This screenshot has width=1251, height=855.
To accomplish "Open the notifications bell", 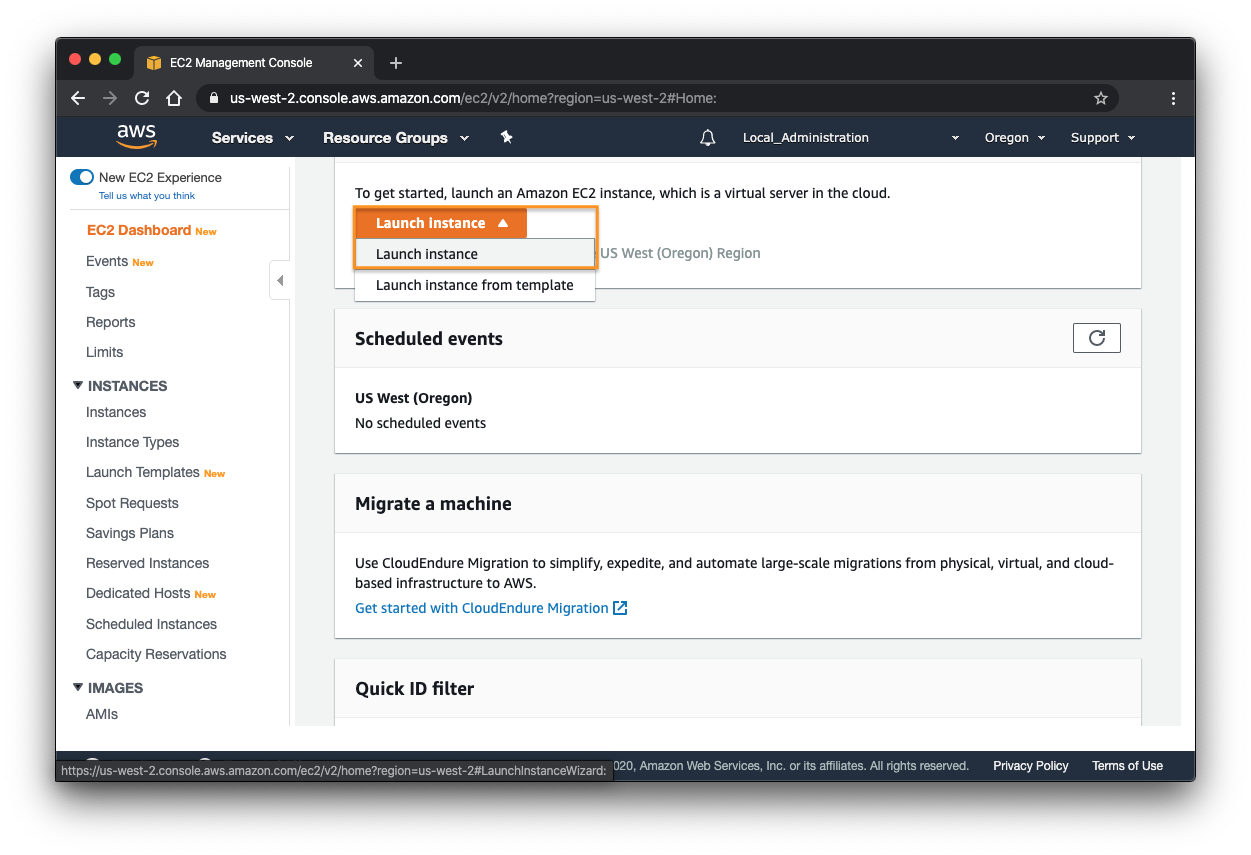I will pos(708,138).
